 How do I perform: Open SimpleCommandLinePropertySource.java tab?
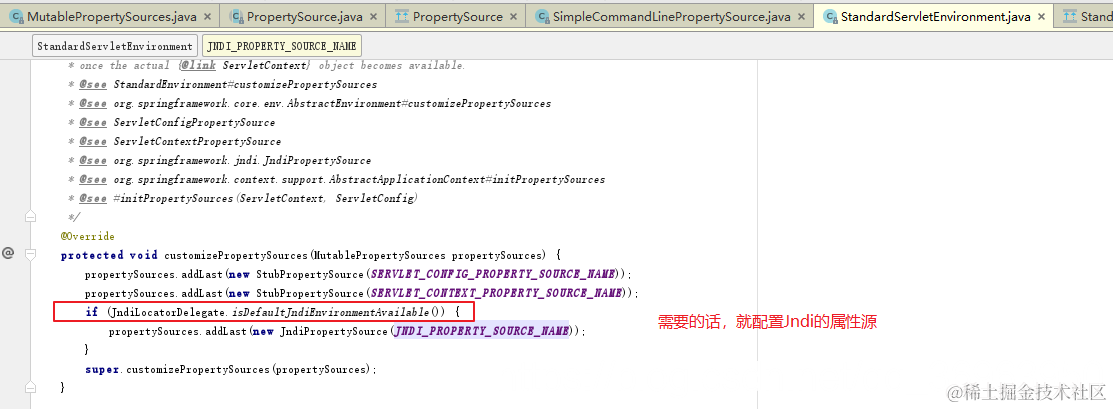click(x=671, y=16)
